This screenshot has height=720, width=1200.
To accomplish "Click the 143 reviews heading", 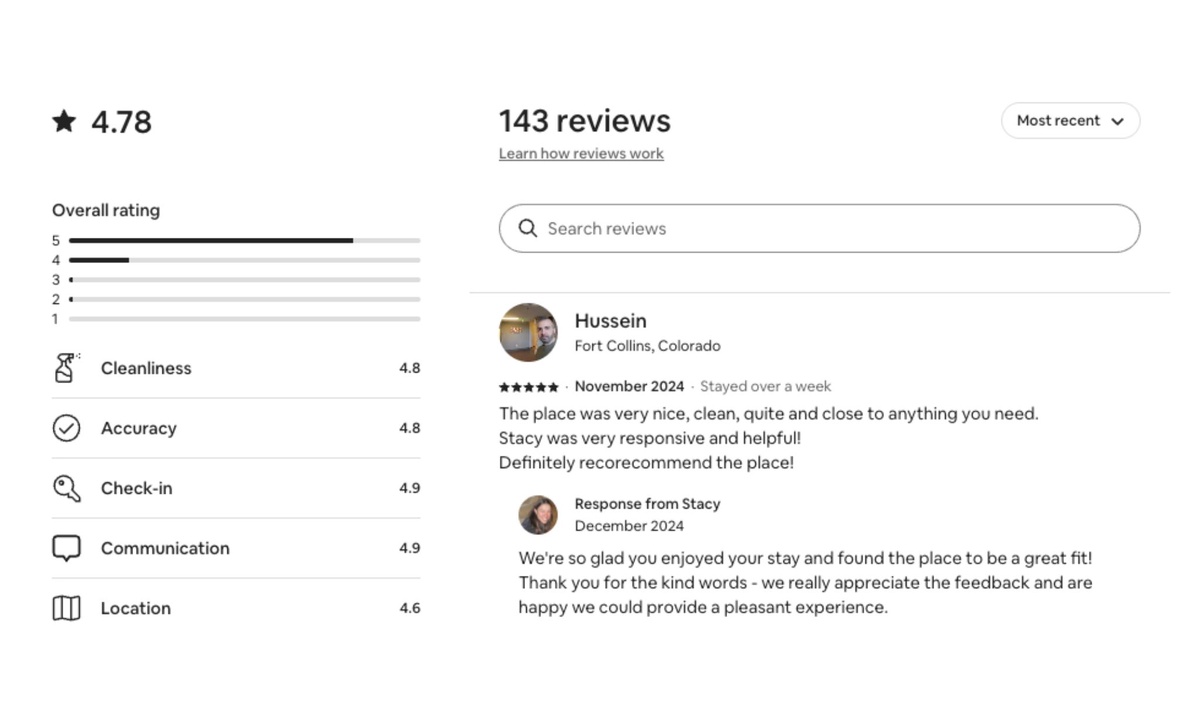I will click(585, 121).
